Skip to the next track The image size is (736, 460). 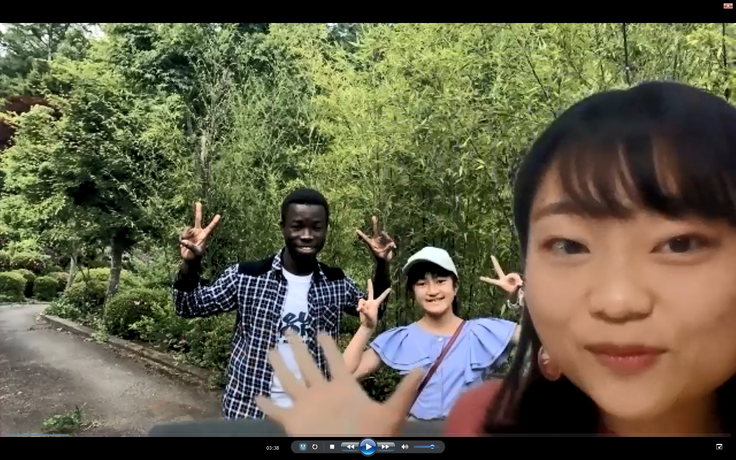386,447
